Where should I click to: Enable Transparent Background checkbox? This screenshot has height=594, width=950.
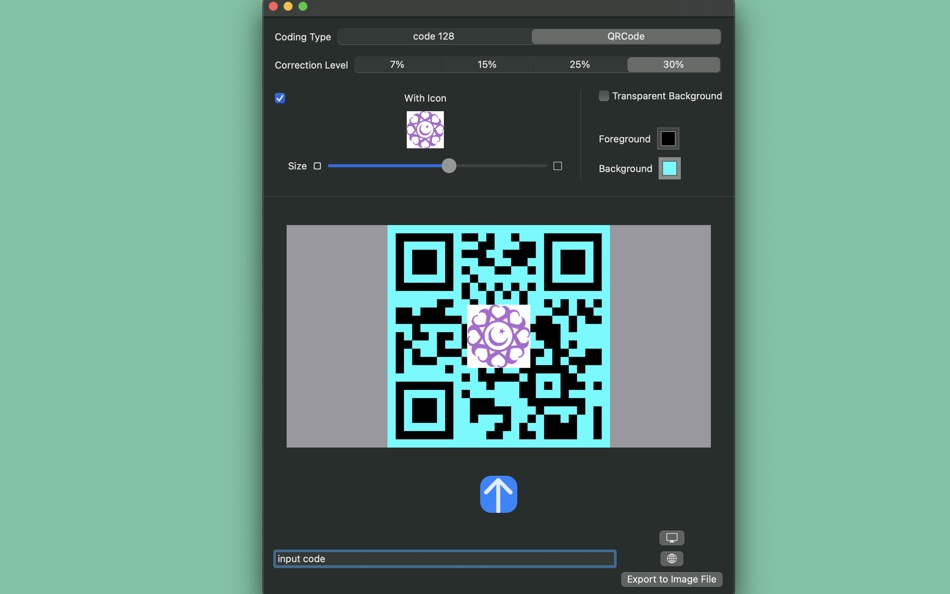(604, 96)
